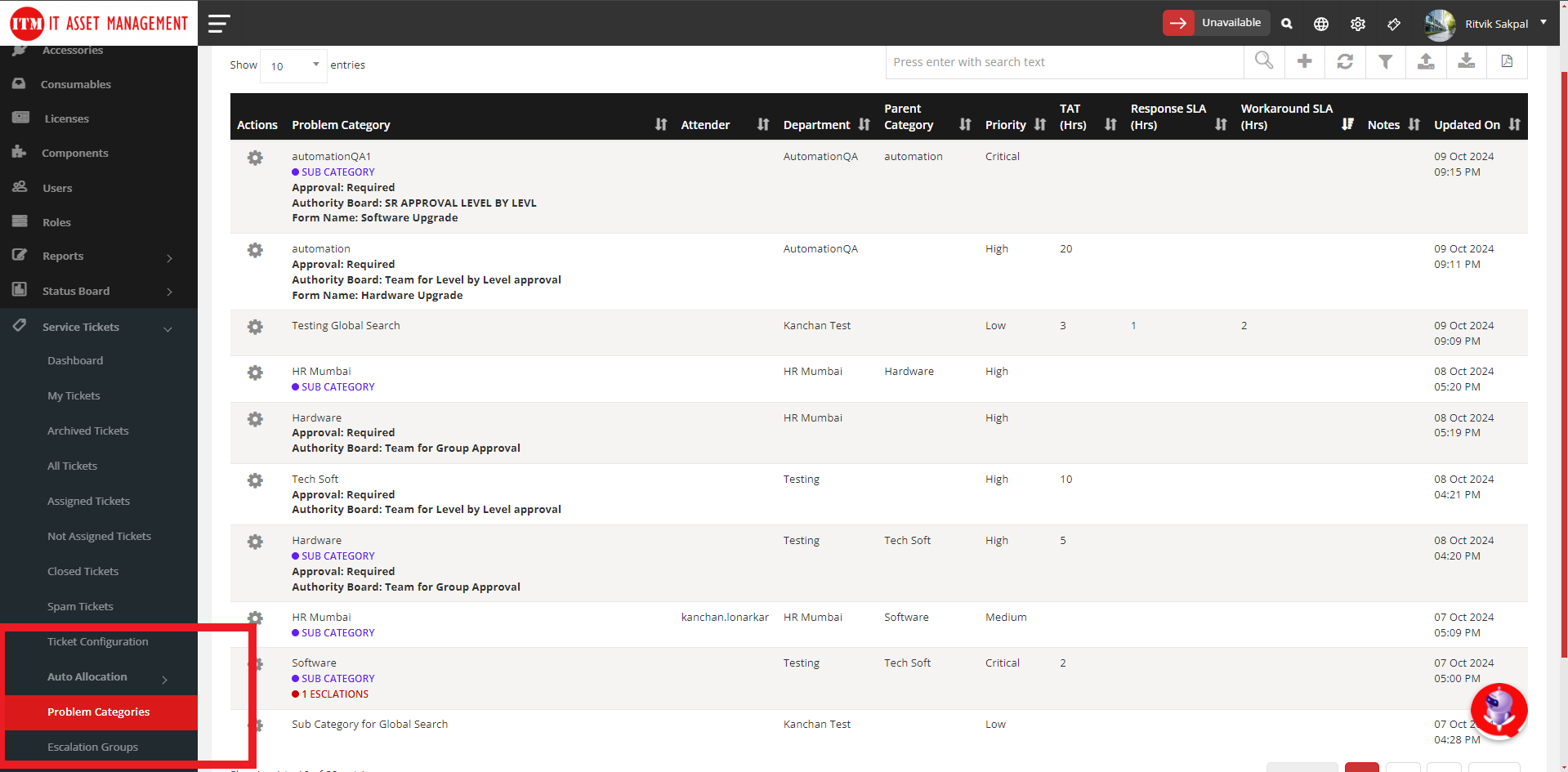Click the upload/import icon
Viewport: 1568px width, 772px height.
click(1426, 61)
